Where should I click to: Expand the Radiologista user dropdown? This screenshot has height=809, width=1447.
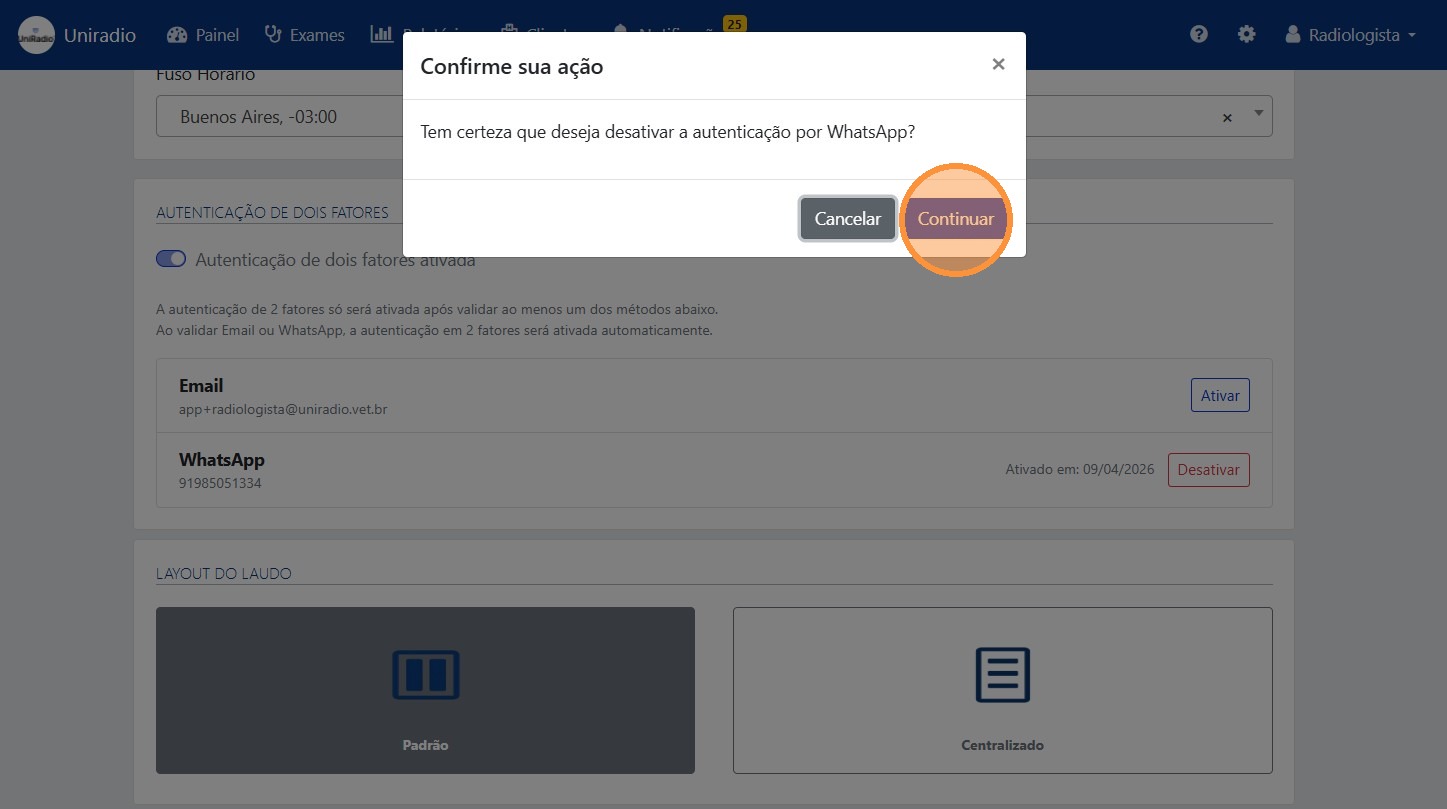(x=1351, y=35)
